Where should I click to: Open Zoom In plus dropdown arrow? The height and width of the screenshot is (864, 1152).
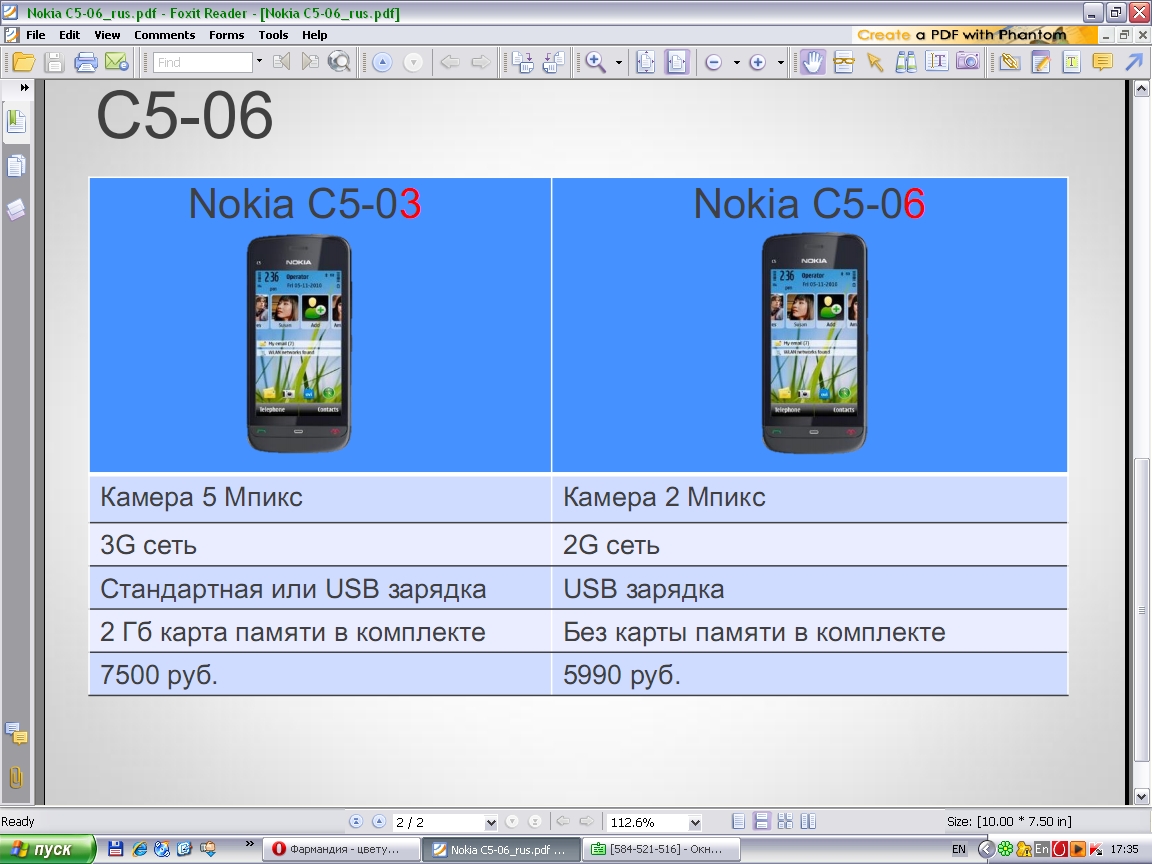point(780,62)
